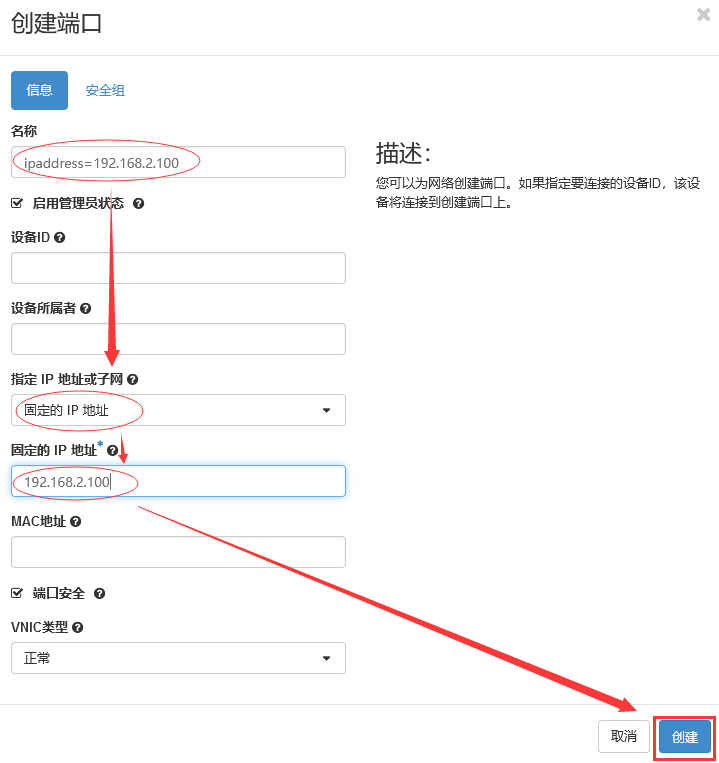Close the 创建端口 dialog with X

coord(703,15)
